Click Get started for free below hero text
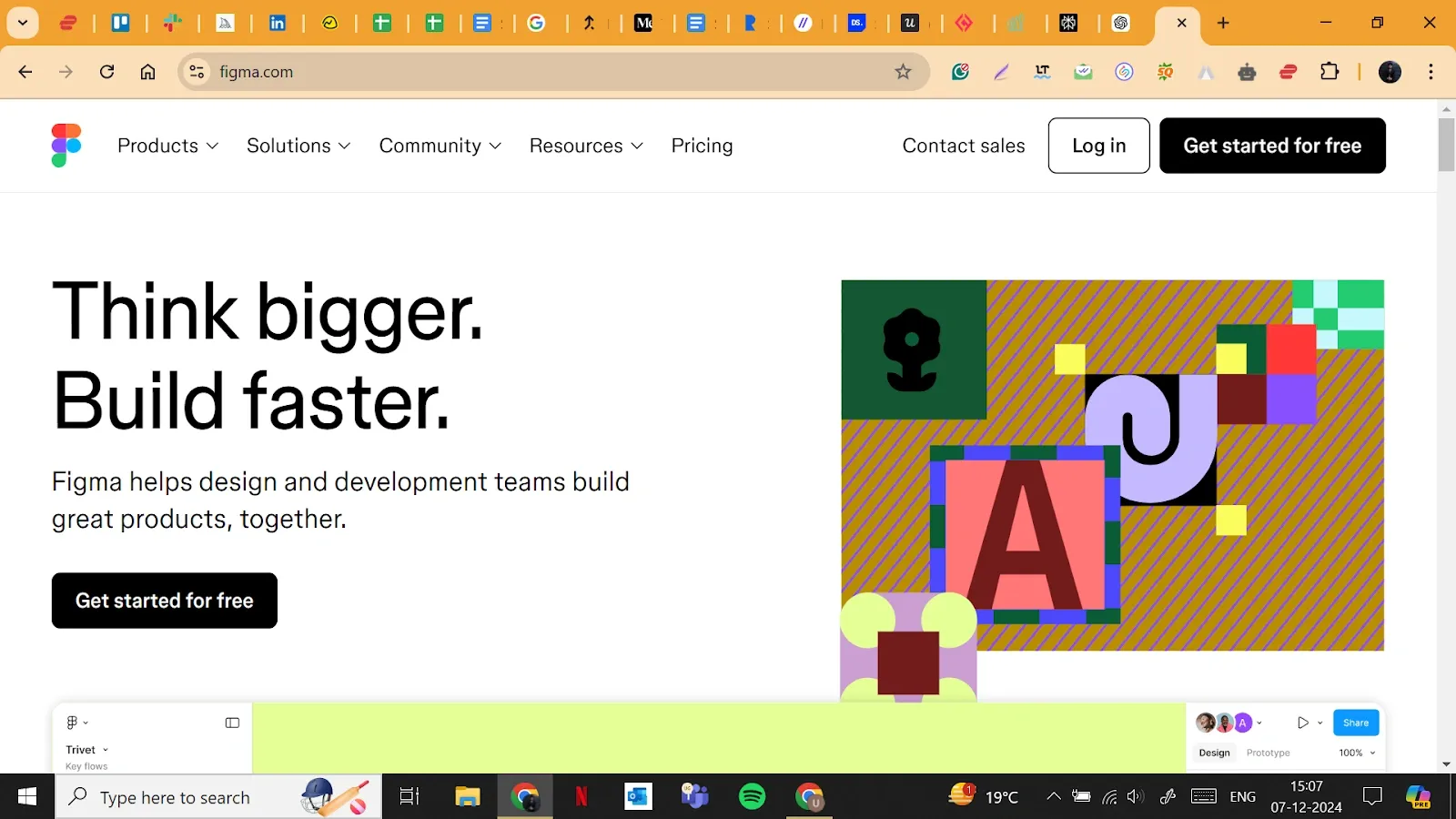 pos(165,601)
